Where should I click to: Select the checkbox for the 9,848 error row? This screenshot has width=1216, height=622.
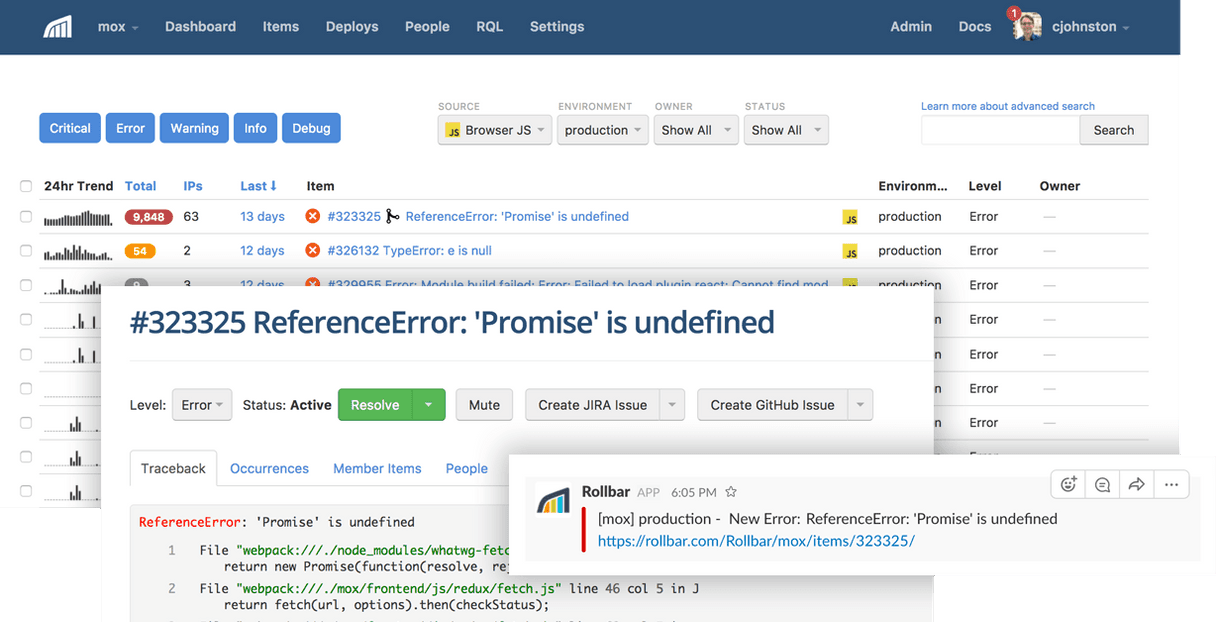(x=25, y=216)
